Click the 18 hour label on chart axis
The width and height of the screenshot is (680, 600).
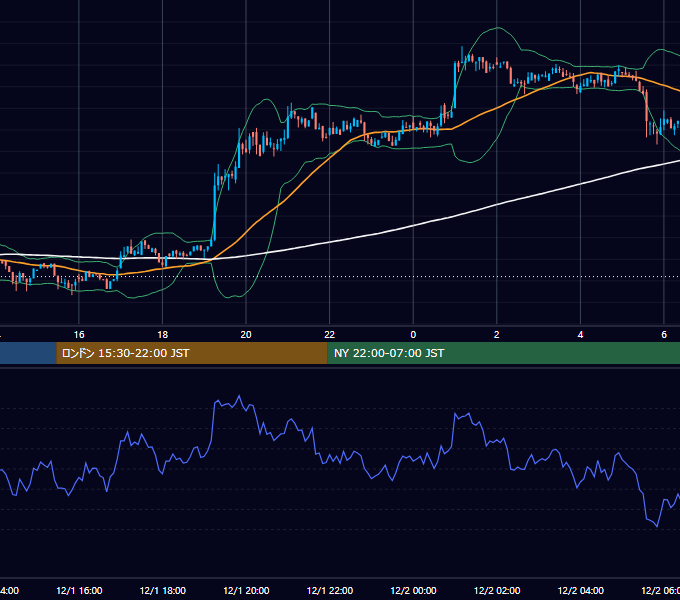[162, 335]
